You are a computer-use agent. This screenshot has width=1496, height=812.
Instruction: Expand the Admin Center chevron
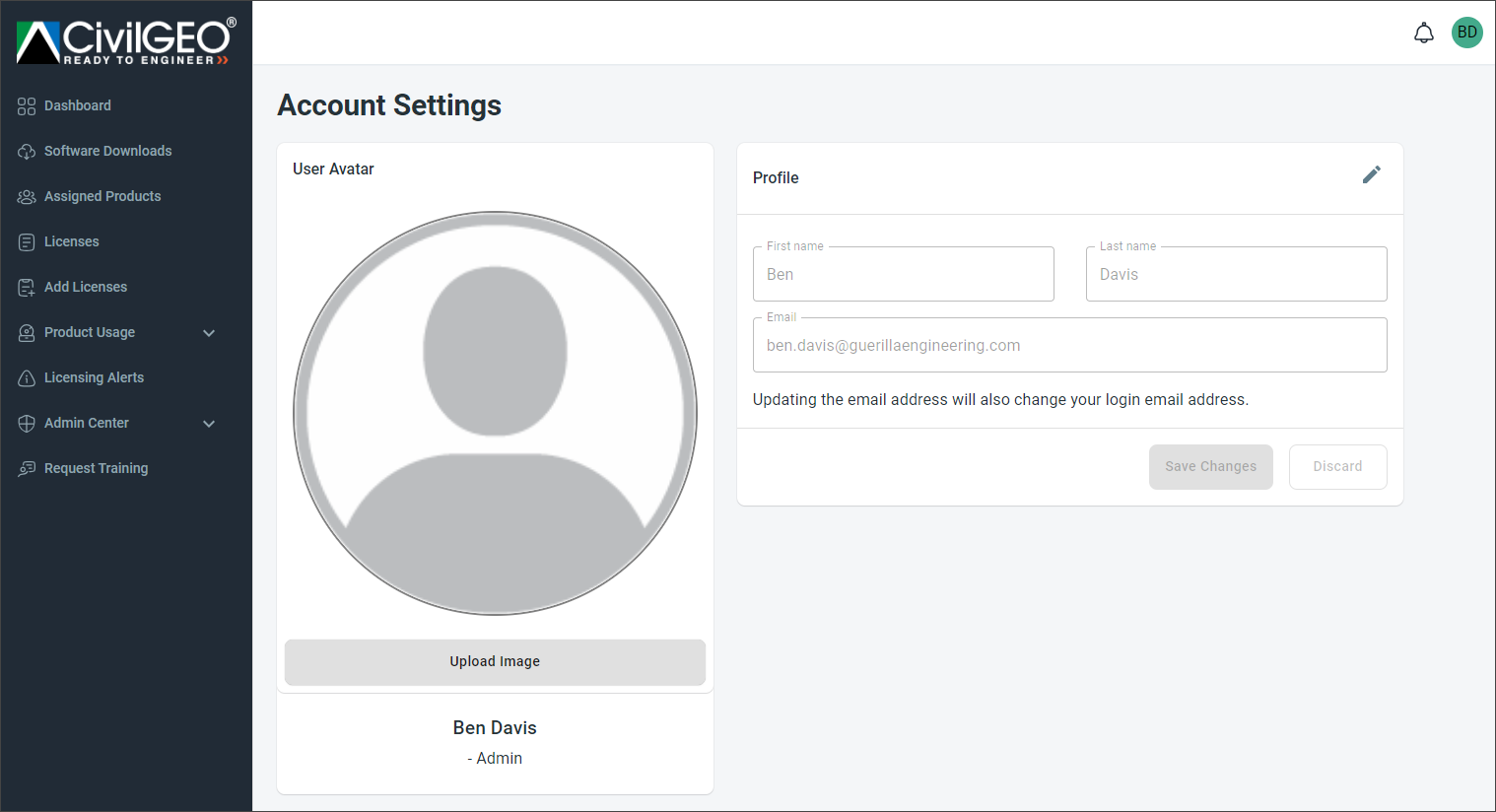(x=209, y=424)
